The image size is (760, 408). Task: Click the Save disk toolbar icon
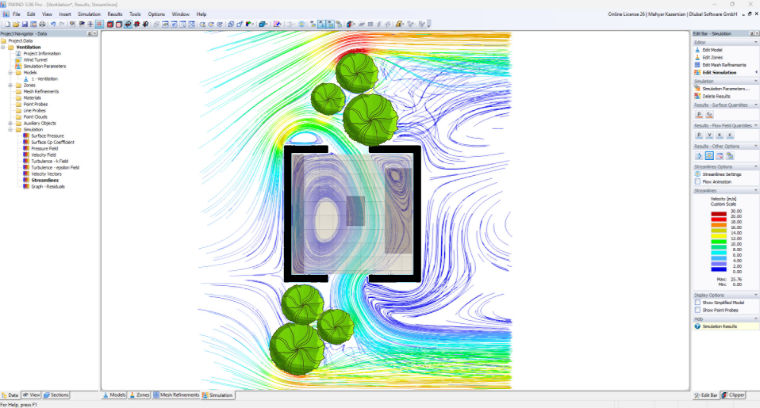pyautogui.click(x=25, y=24)
